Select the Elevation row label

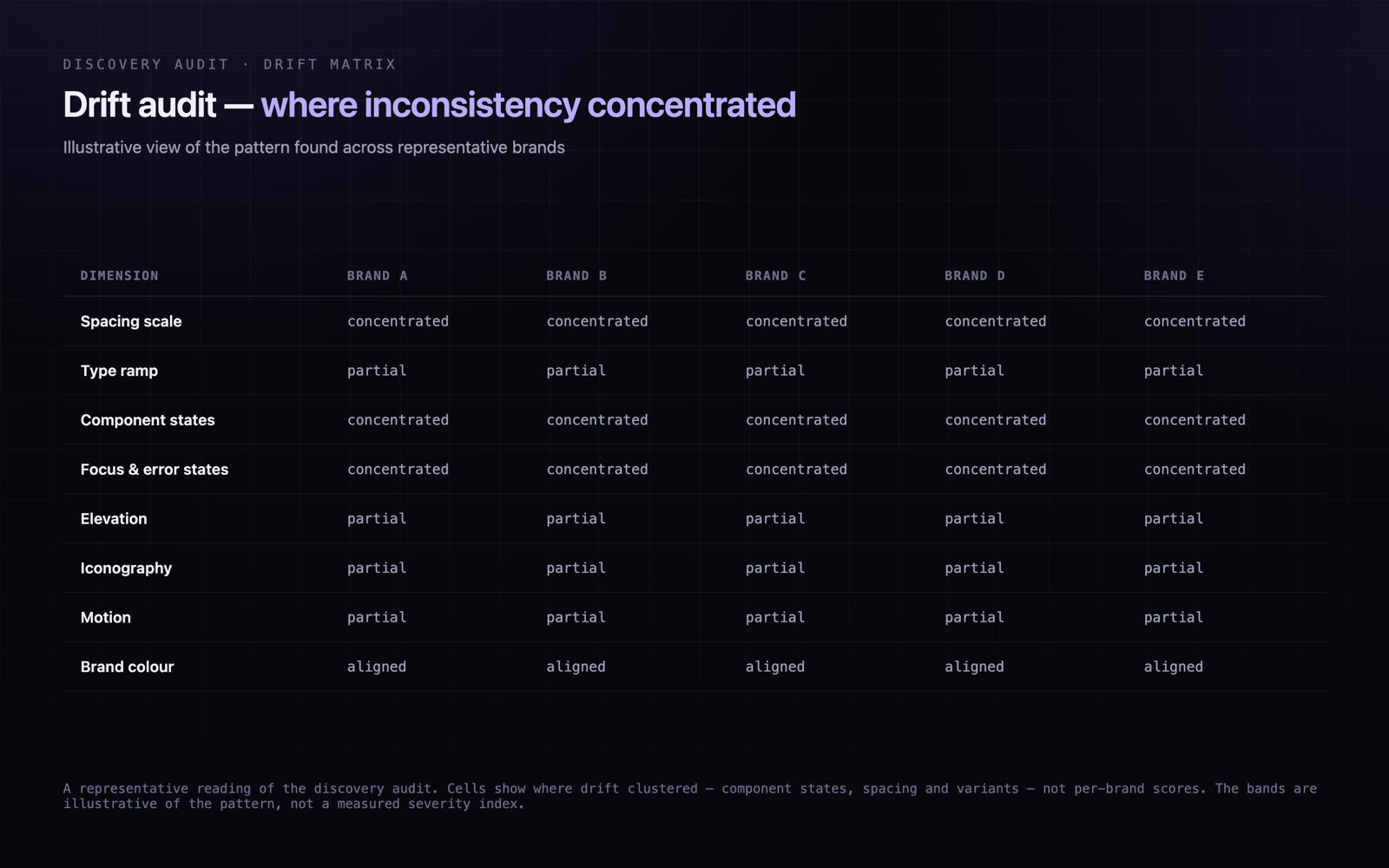[x=114, y=519]
